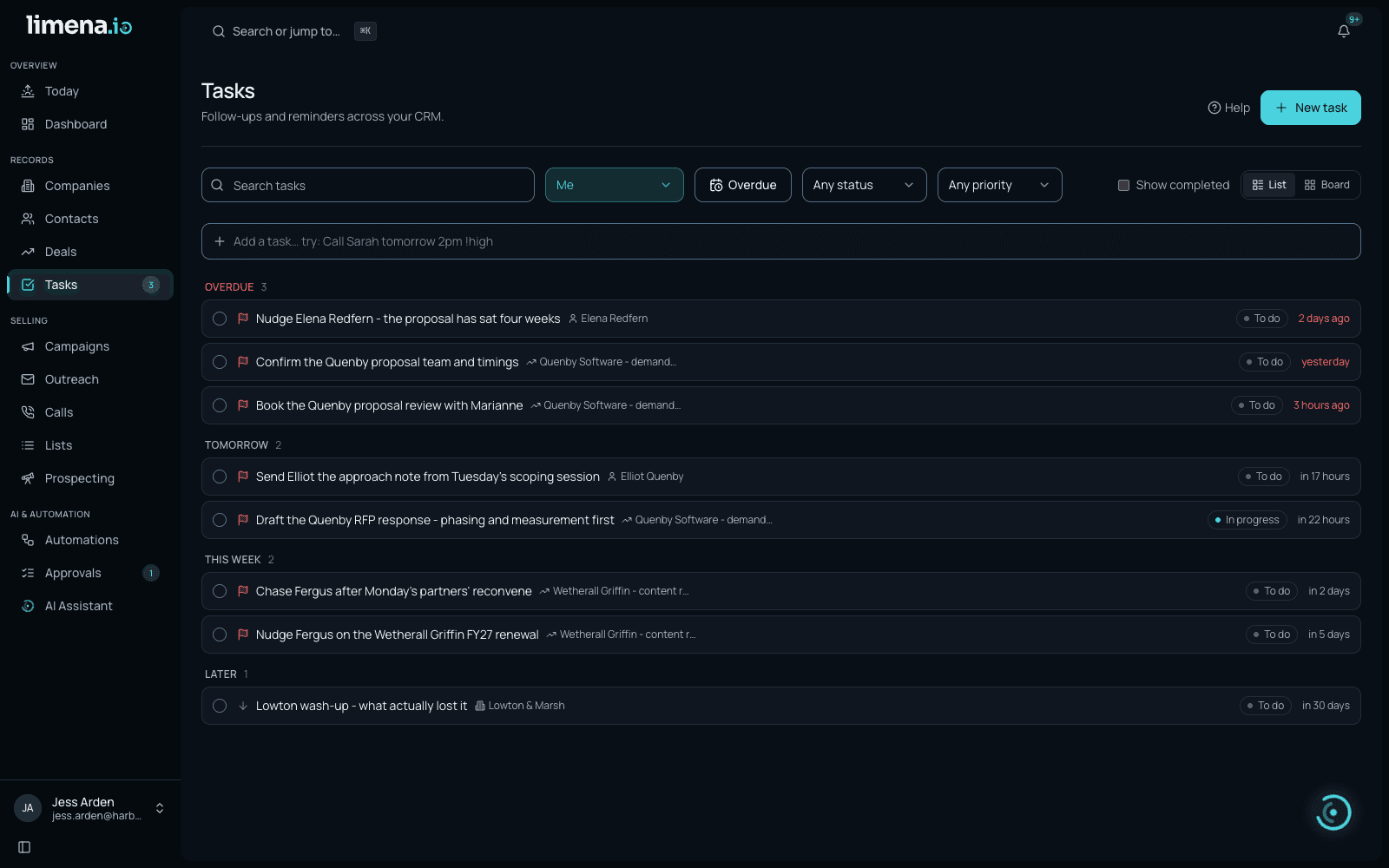Click priority flag on Nudge Elena Redfern task
This screenshot has width=1389, height=868.
(x=243, y=319)
